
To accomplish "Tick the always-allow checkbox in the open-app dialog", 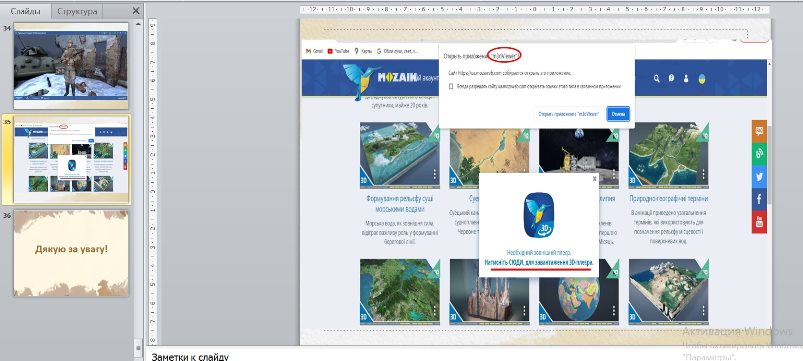I will click(x=451, y=87).
